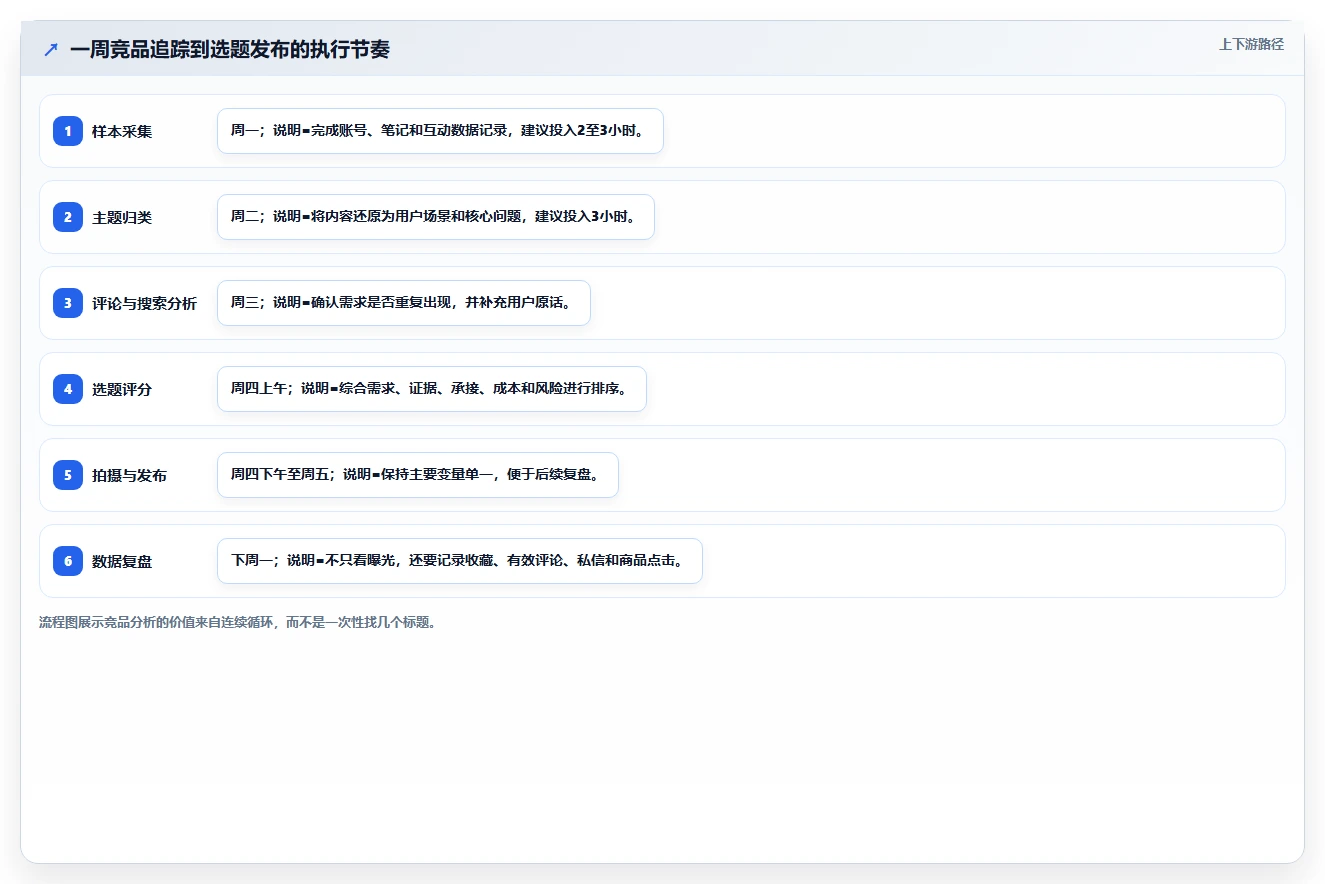
Task: Click the step 6 number badge
Action: click(68, 561)
